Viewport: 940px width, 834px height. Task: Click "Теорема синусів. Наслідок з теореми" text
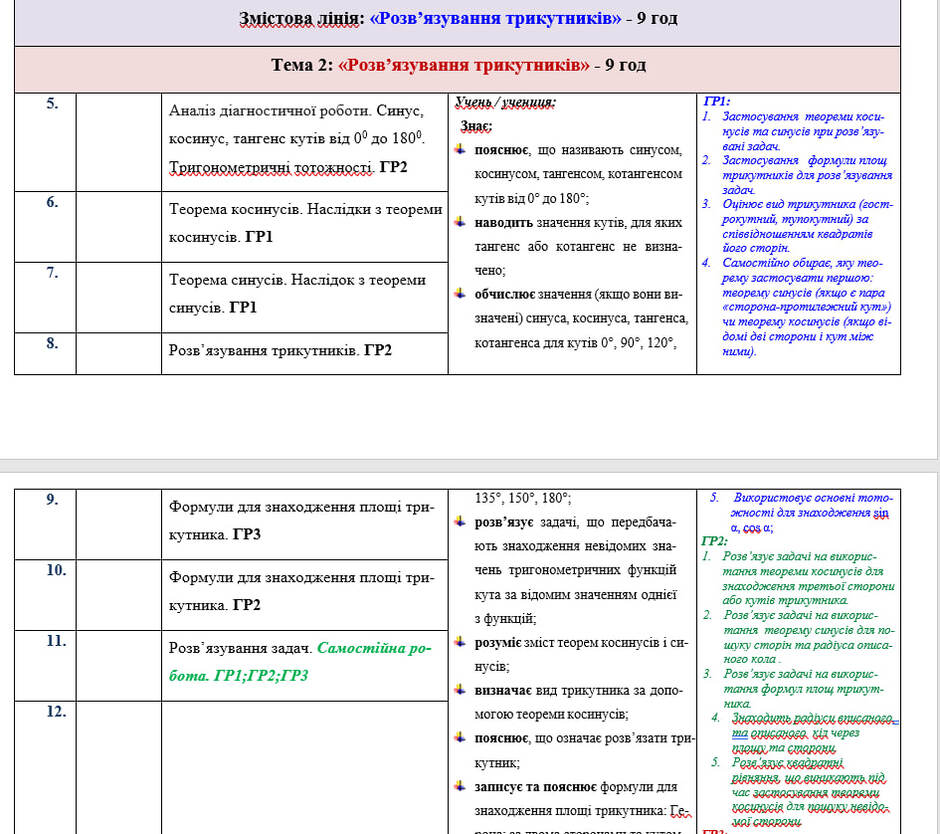pos(297,280)
